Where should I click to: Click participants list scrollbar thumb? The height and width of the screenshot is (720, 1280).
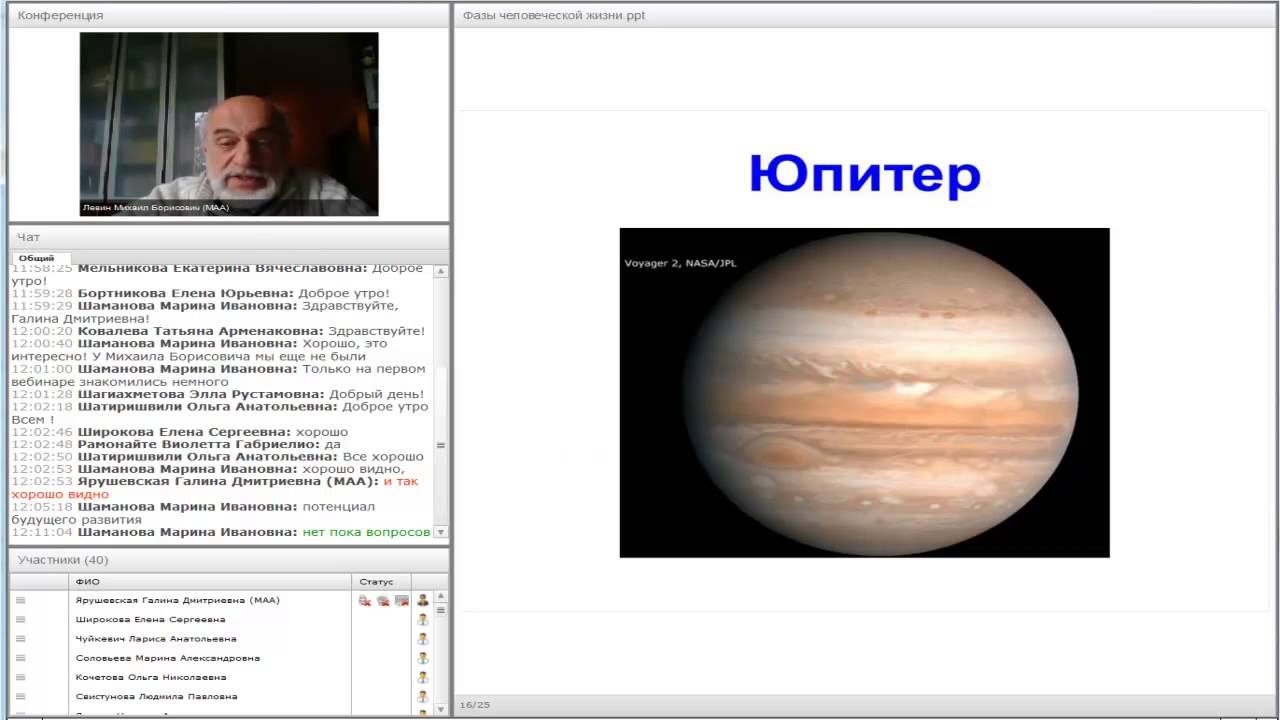click(x=441, y=610)
